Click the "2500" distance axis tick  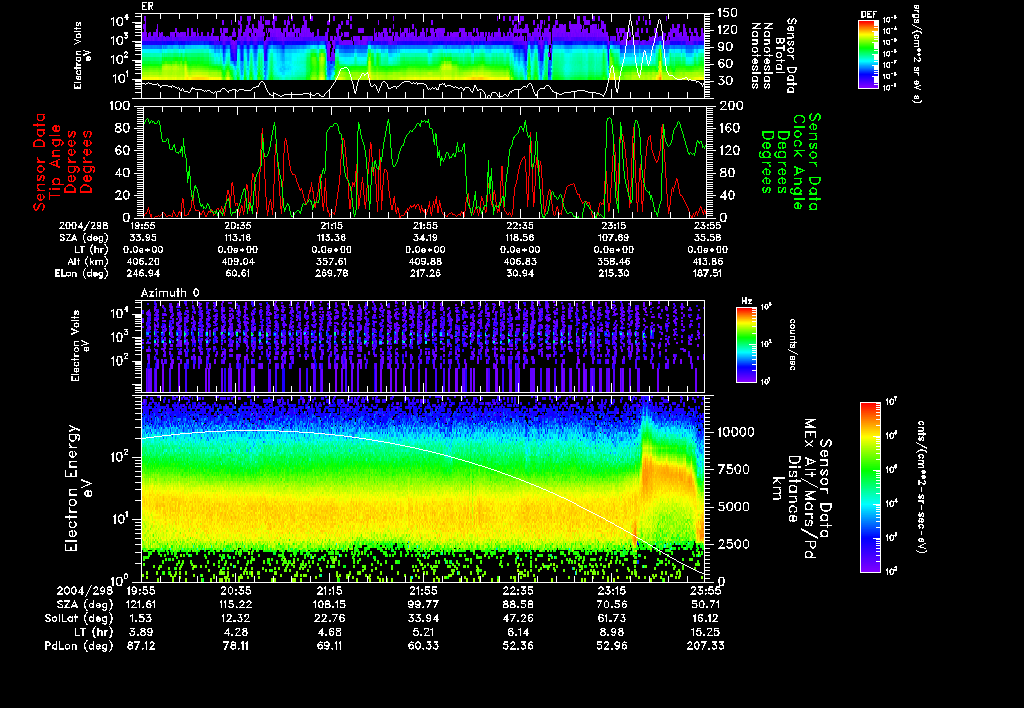point(733,544)
